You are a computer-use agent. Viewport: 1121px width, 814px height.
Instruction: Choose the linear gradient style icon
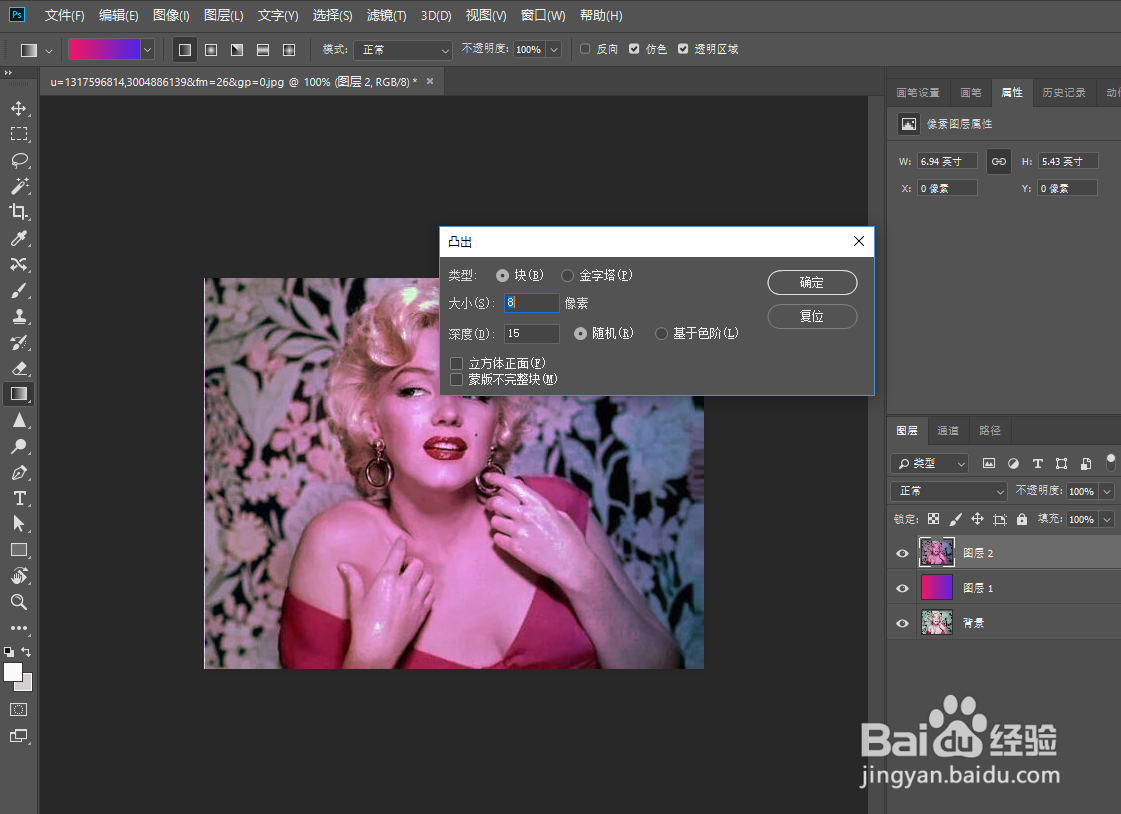[184, 49]
